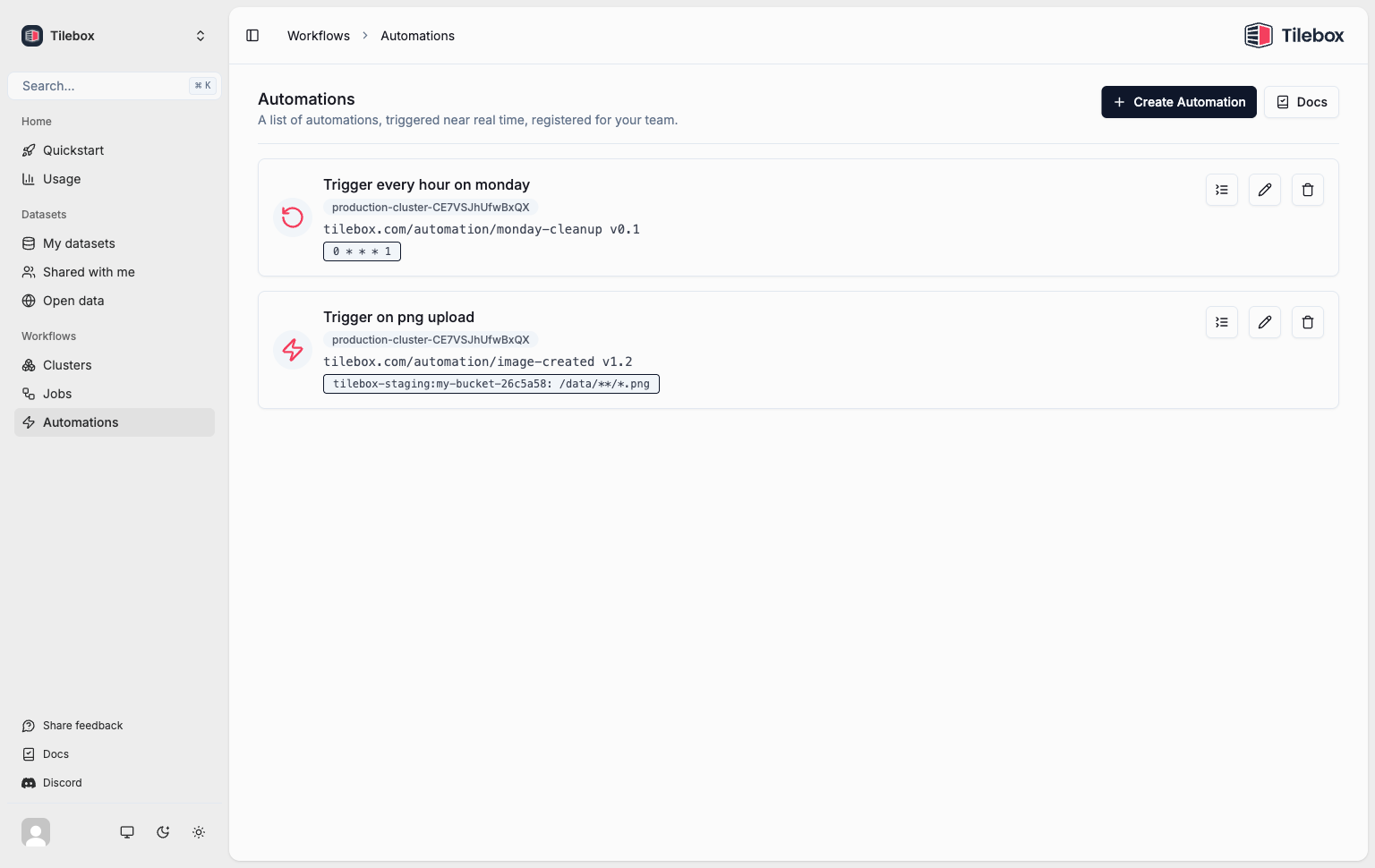The width and height of the screenshot is (1375, 868).
Task: Click inside the Search field
Action: (98, 86)
